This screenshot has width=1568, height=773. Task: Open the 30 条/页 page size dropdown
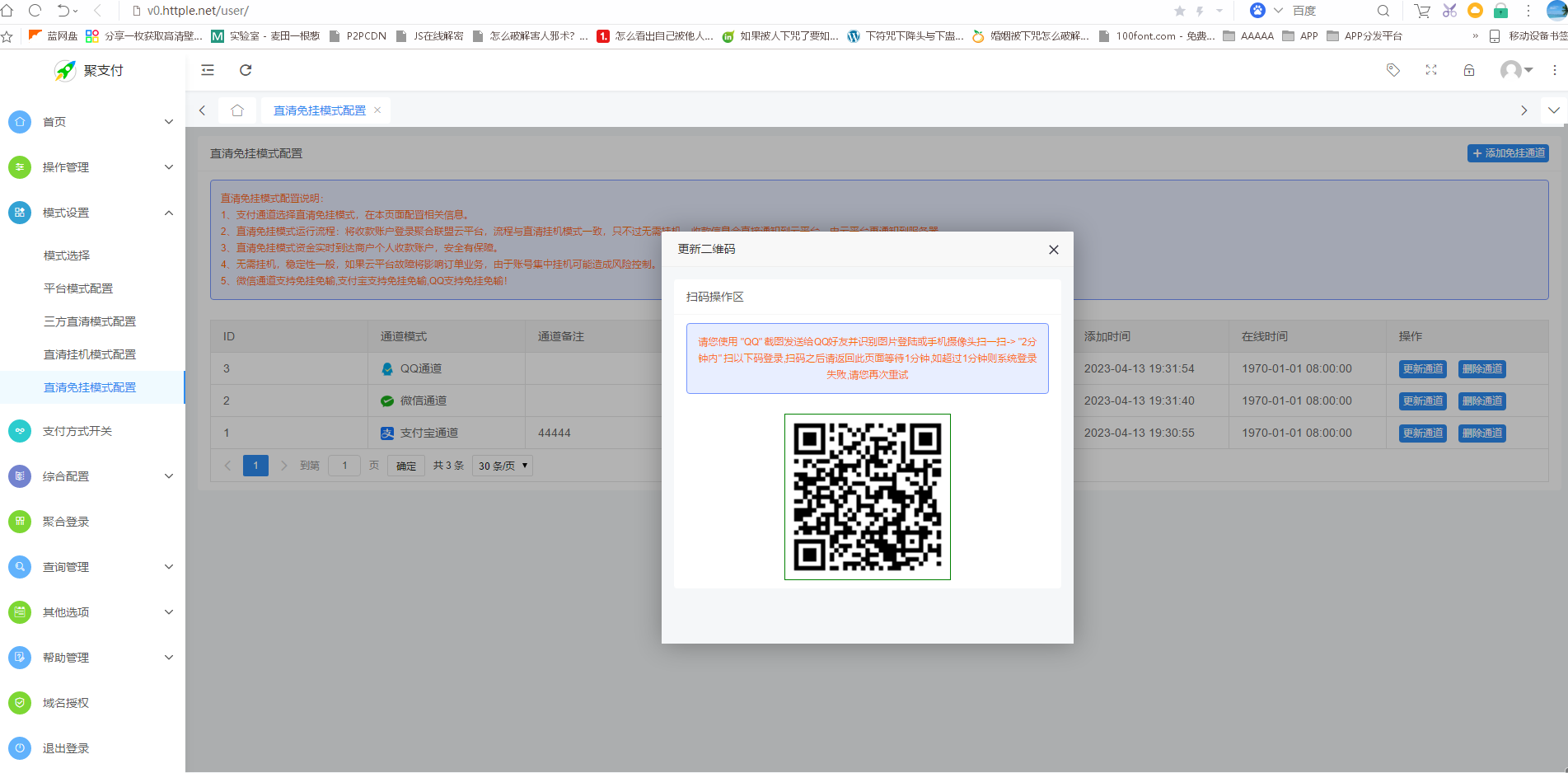[503, 466]
